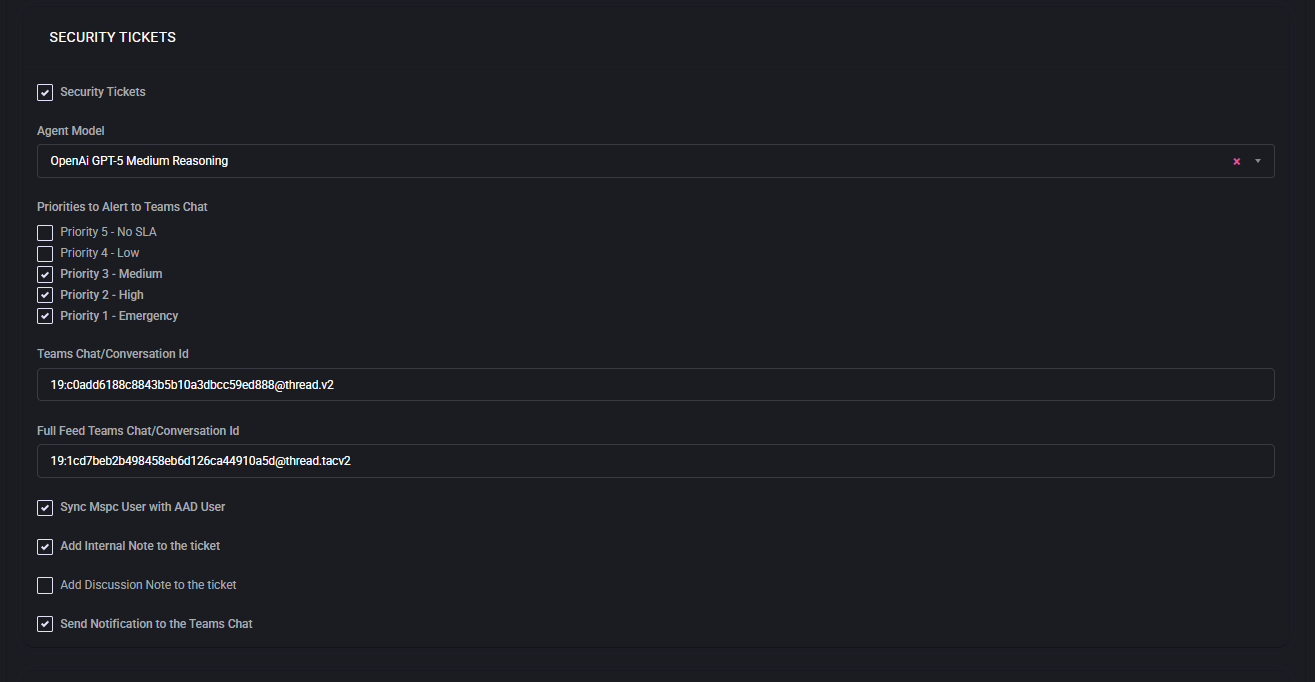This screenshot has height=682, width=1315.
Task: Disable Send Notification to the Teams Chat
Action: [45, 625]
